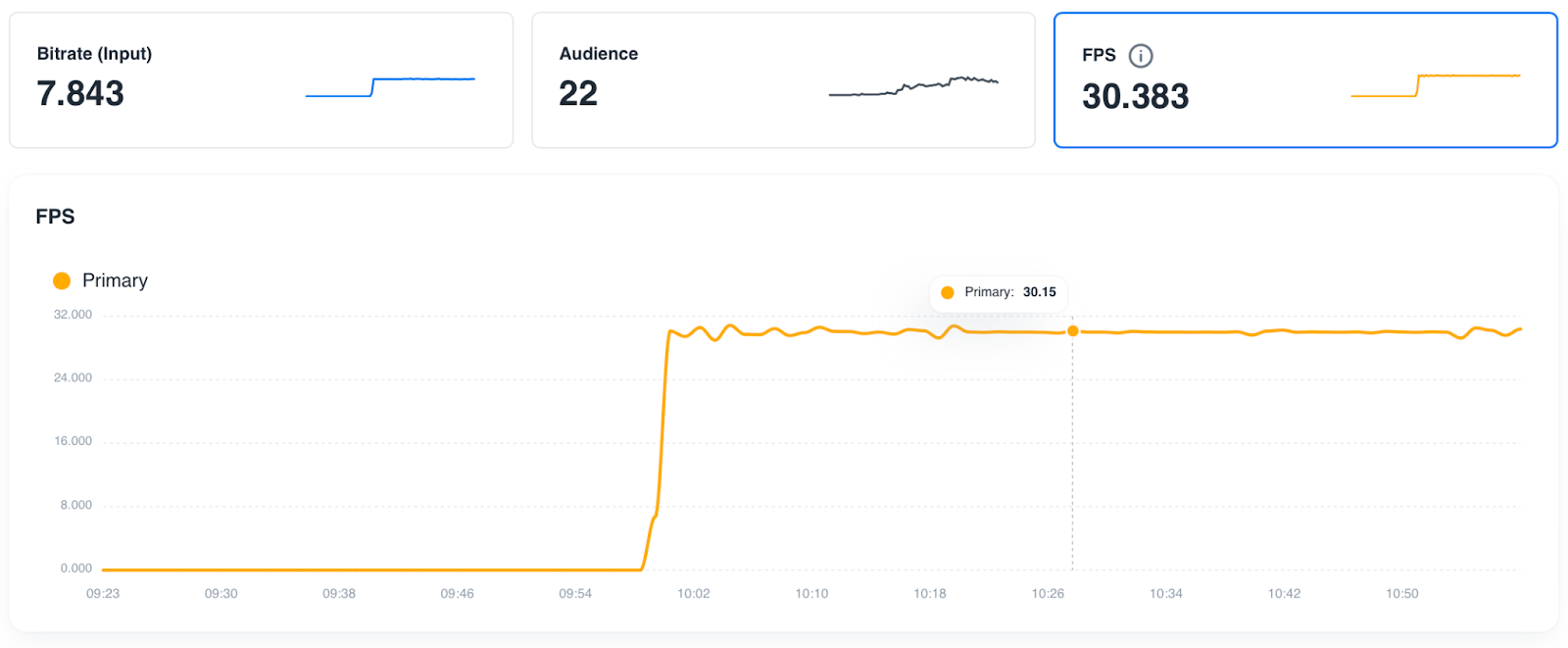1568x648 pixels.
Task: Click the 30.383 FPS value
Action: 1135,97
